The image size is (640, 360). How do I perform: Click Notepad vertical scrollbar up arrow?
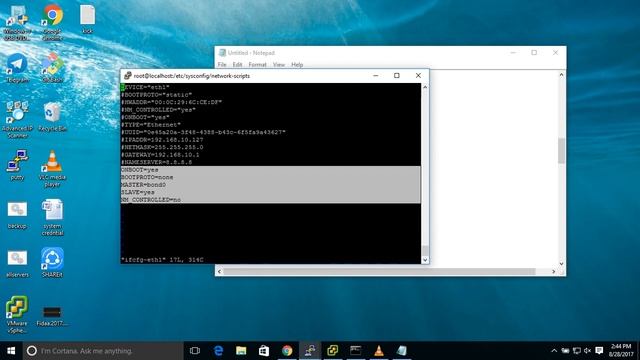tap(561, 75)
